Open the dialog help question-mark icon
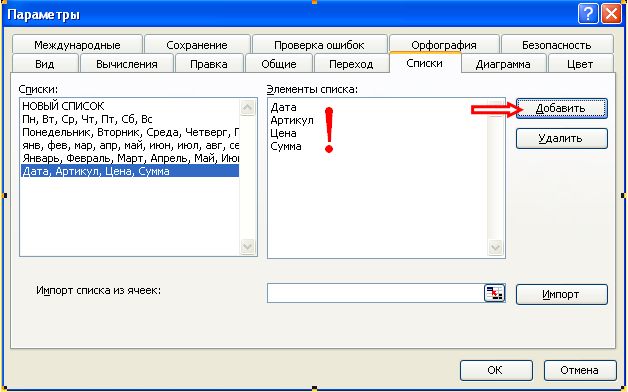 588,14
